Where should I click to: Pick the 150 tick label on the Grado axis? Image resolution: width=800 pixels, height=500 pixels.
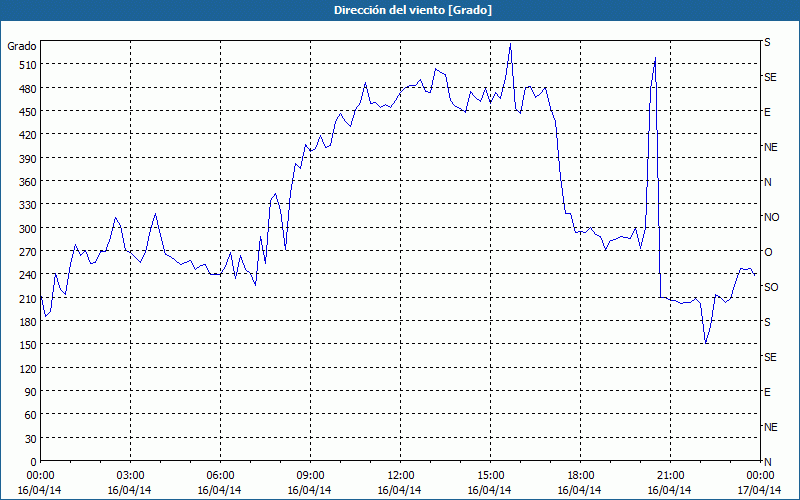click(28, 345)
